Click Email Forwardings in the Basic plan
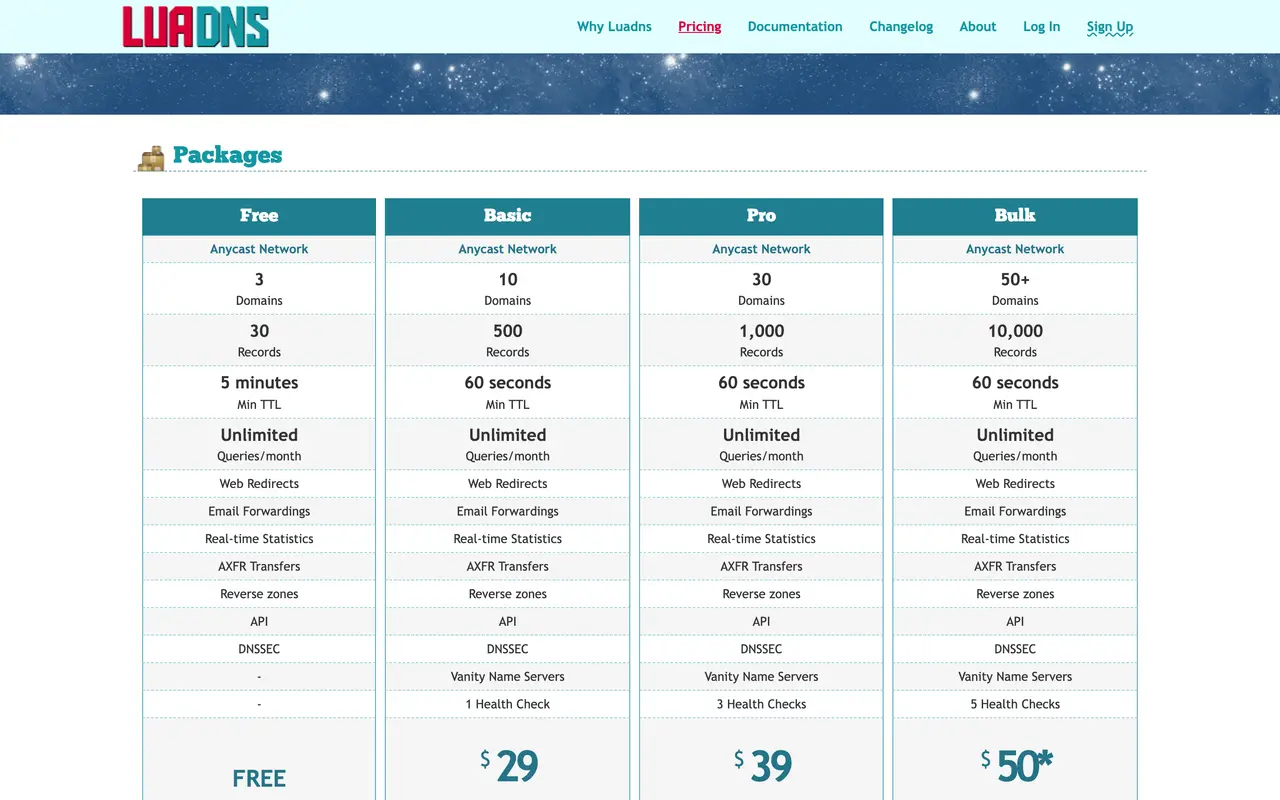 (x=508, y=511)
